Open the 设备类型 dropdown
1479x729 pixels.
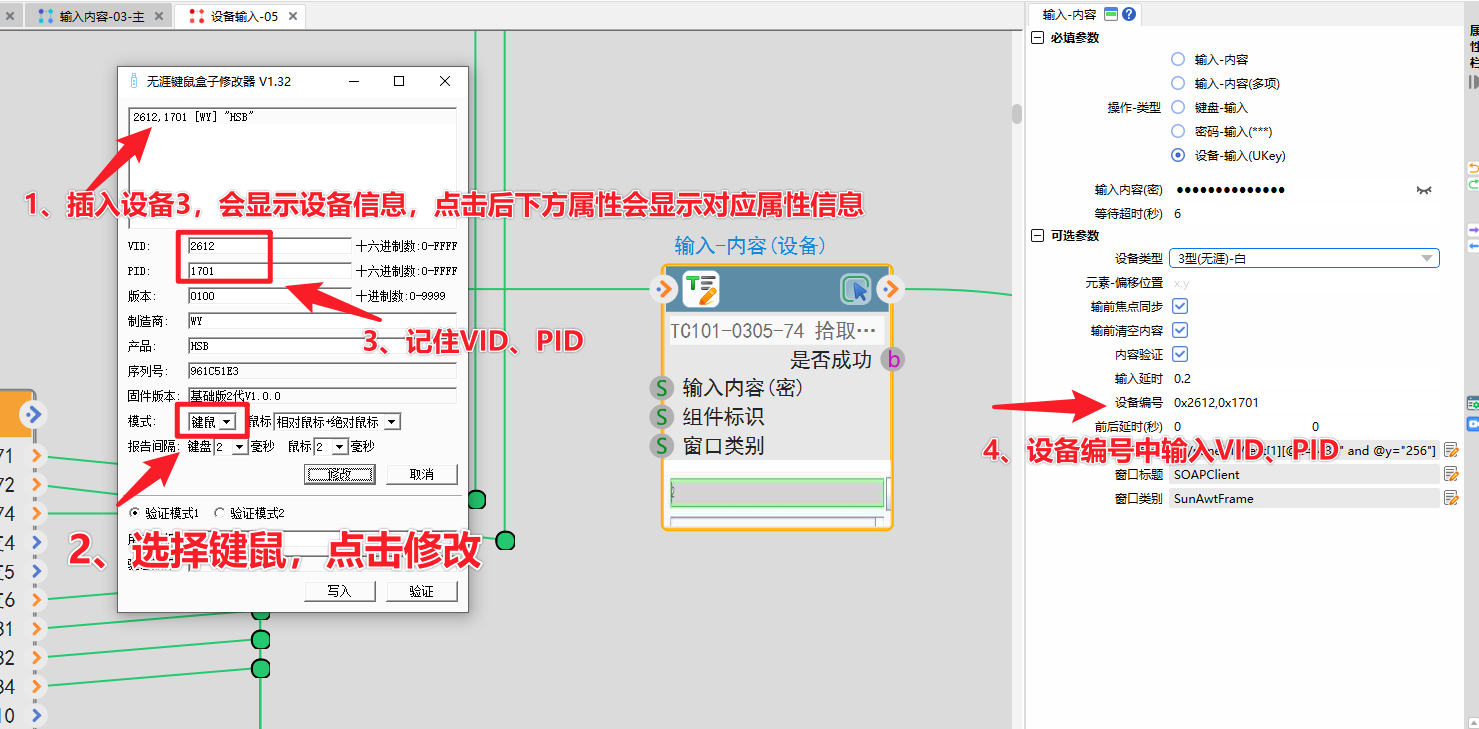(1304, 259)
